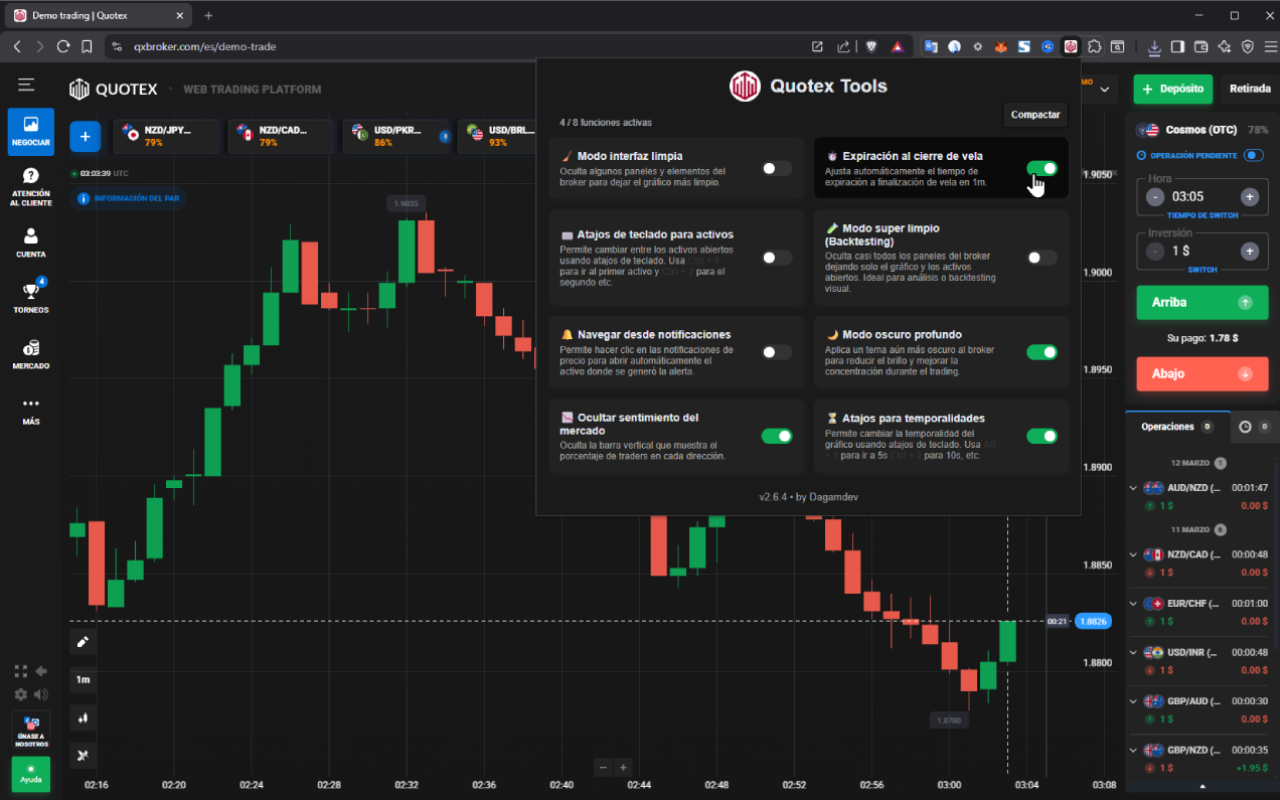This screenshot has height=800, width=1280.
Task: Enable Modo interfaz limpia toggle
Action: tap(777, 168)
